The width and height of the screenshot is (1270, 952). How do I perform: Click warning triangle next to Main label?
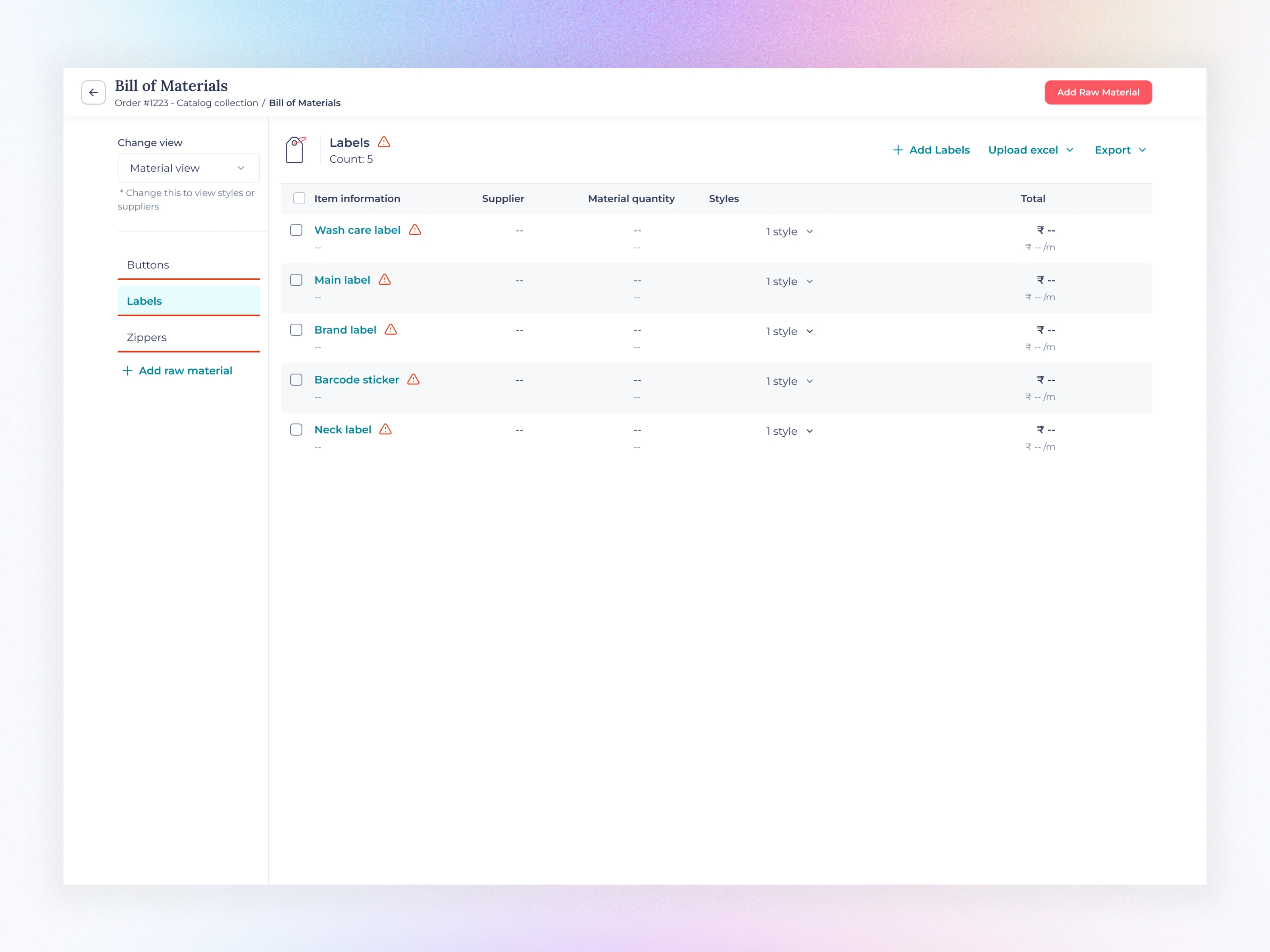click(x=385, y=280)
